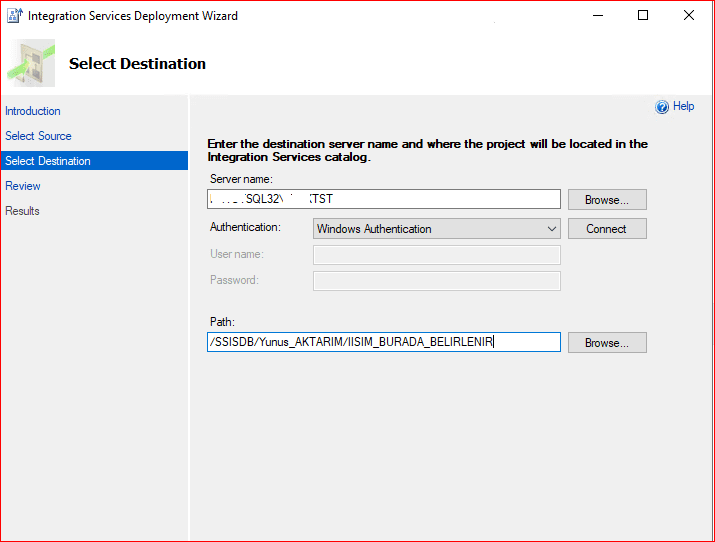
Task: Focus the Path field containing /SSISDB
Action: click(384, 343)
